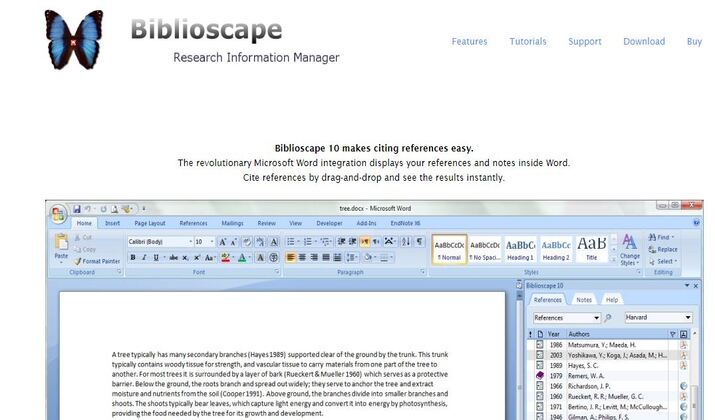The image size is (715, 420).
Task: Click the Find button
Action: pos(661,237)
